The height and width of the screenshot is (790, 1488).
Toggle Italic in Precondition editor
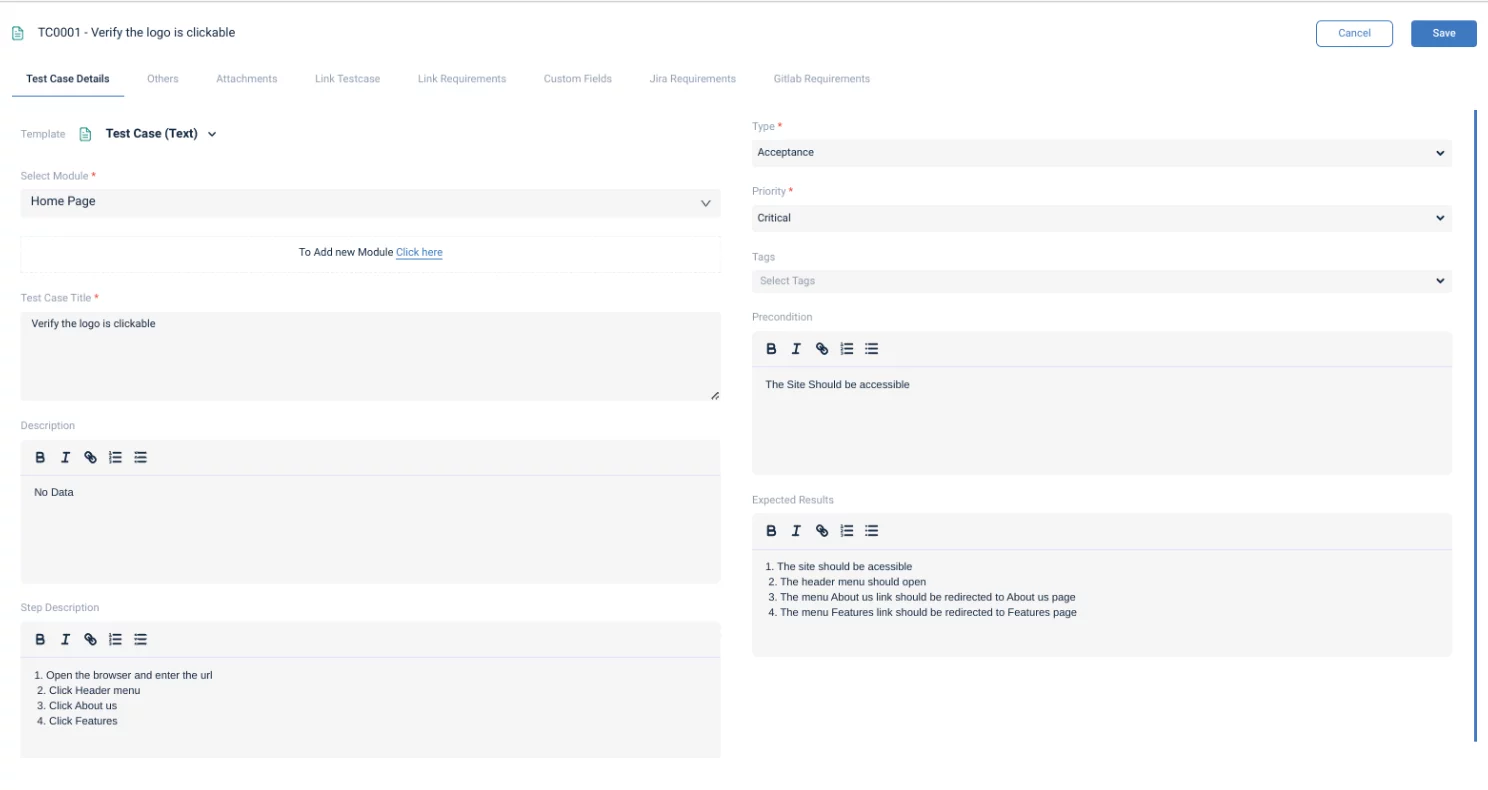[x=796, y=349]
